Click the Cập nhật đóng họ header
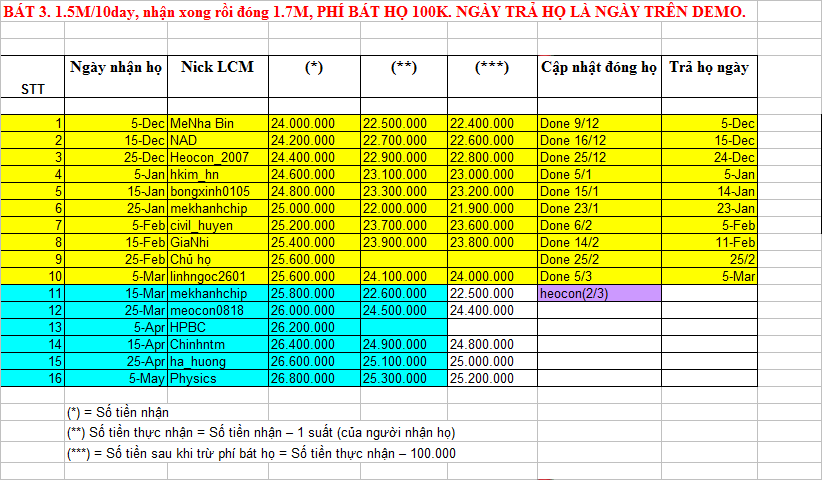The image size is (822, 480). pos(598,68)
